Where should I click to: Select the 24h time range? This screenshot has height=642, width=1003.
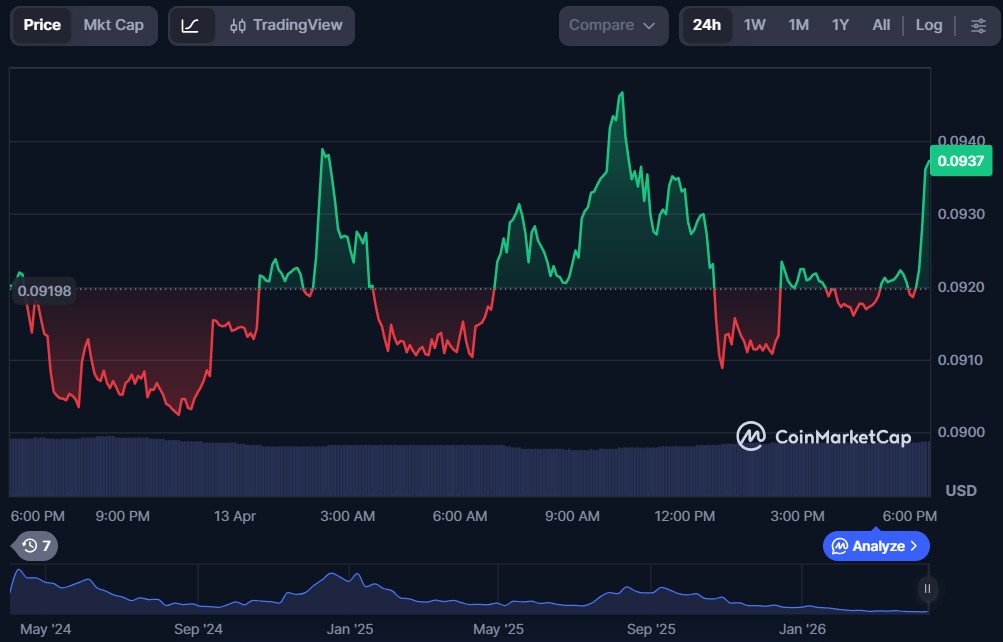706,25
